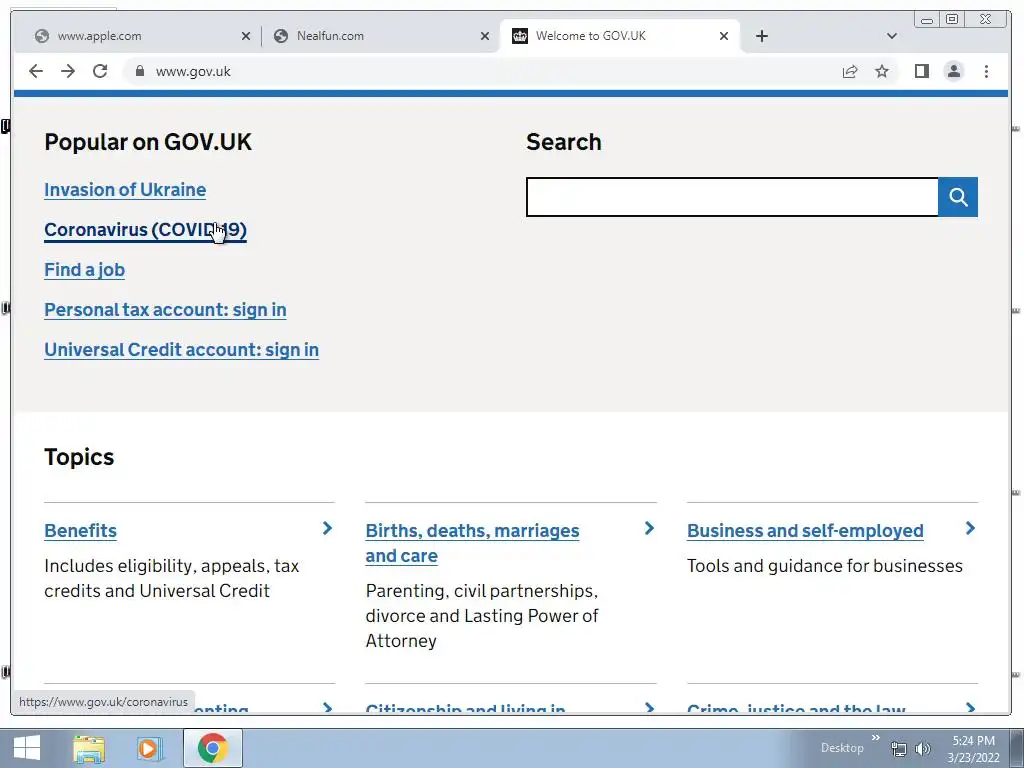Open Chrome's three-dot menu
The image size is (1024, 768).
point(986,71)
